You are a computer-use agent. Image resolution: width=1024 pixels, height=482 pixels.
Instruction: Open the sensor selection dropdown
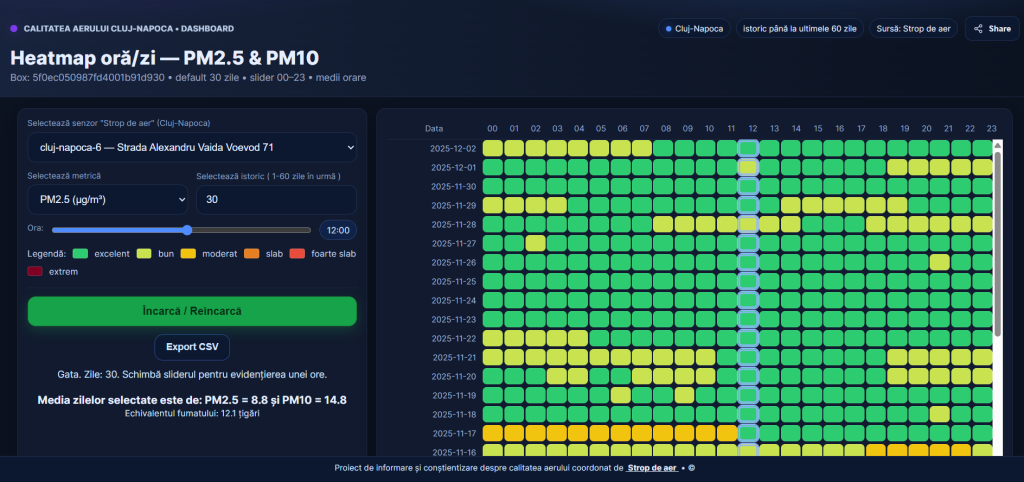pos(192,148)
